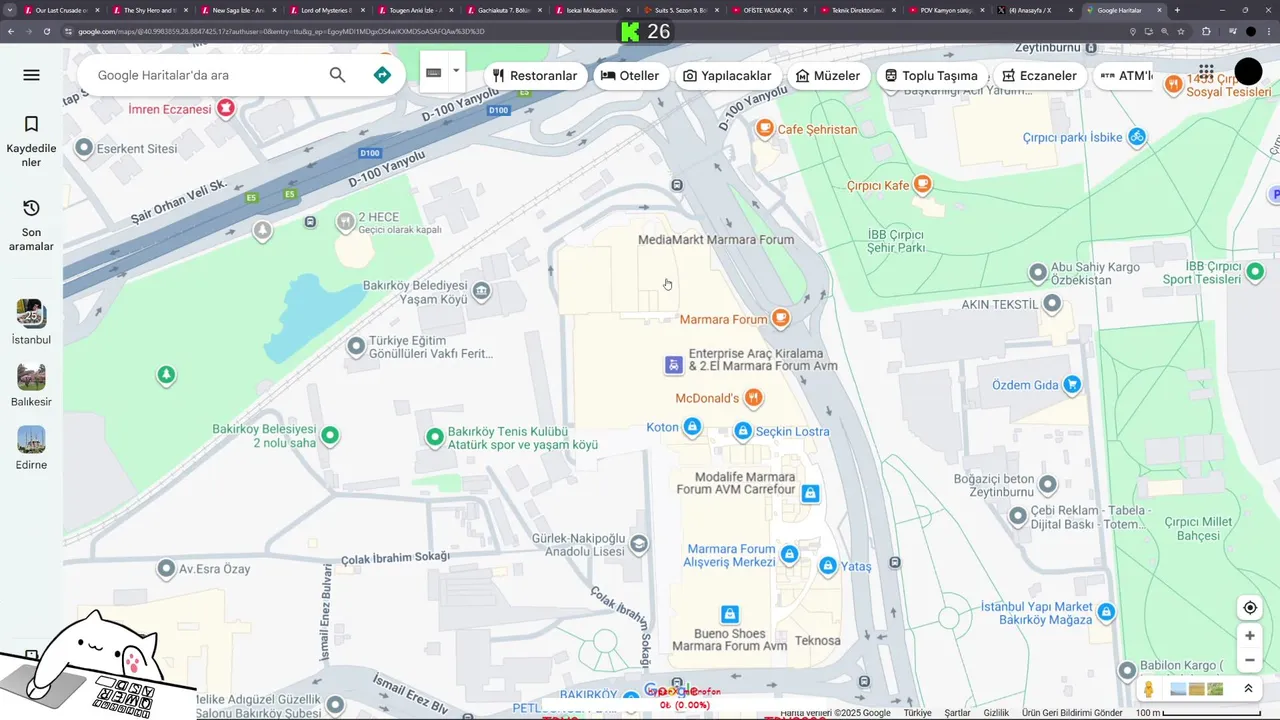
Task: Zoom out with the minus button
Action: (x=1249, y=660)
